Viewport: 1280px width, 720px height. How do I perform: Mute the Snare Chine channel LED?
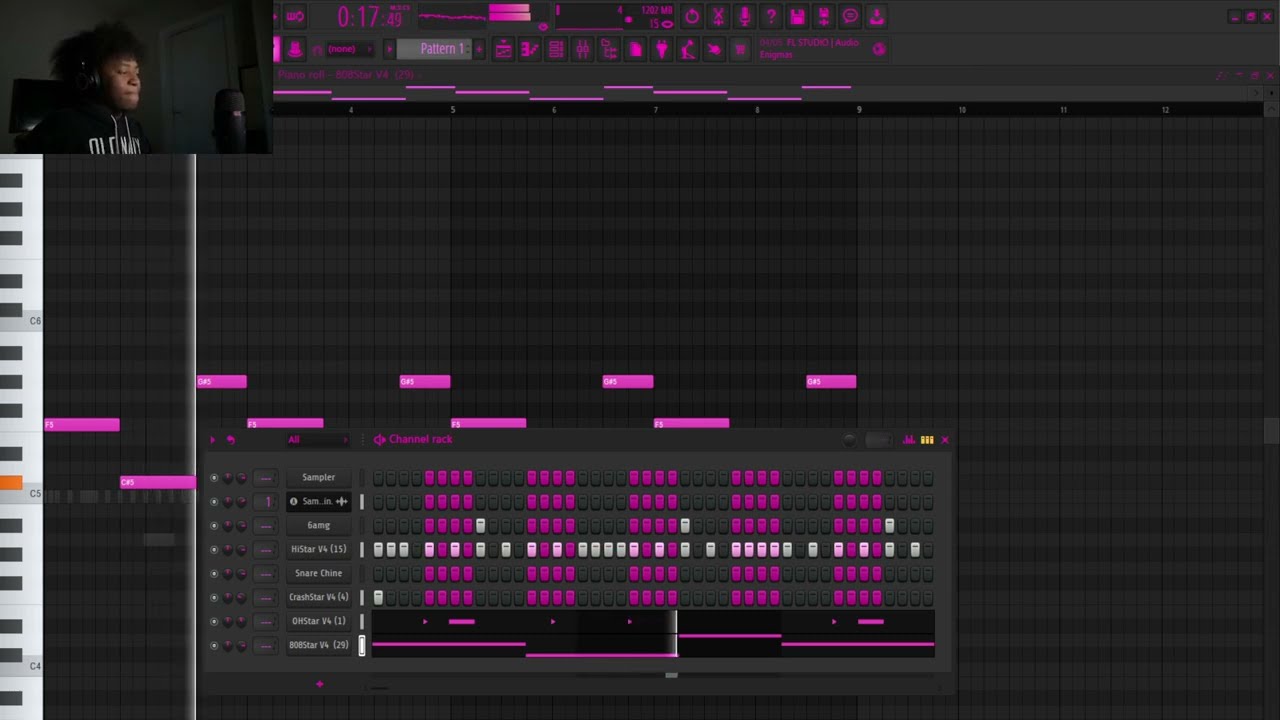point(213,574)
